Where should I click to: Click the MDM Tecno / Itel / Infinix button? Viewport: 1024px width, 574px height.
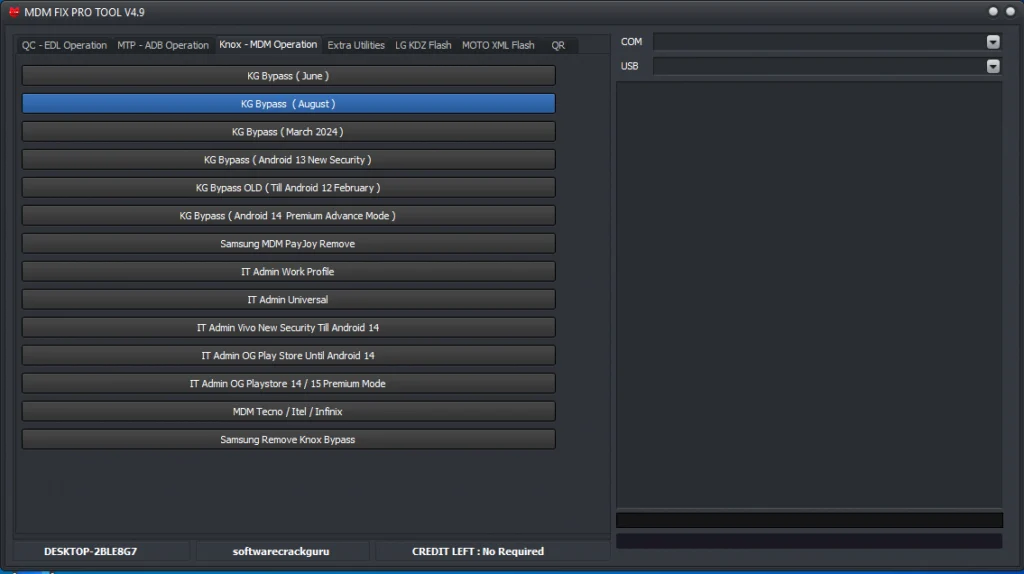tap(288, 412)
